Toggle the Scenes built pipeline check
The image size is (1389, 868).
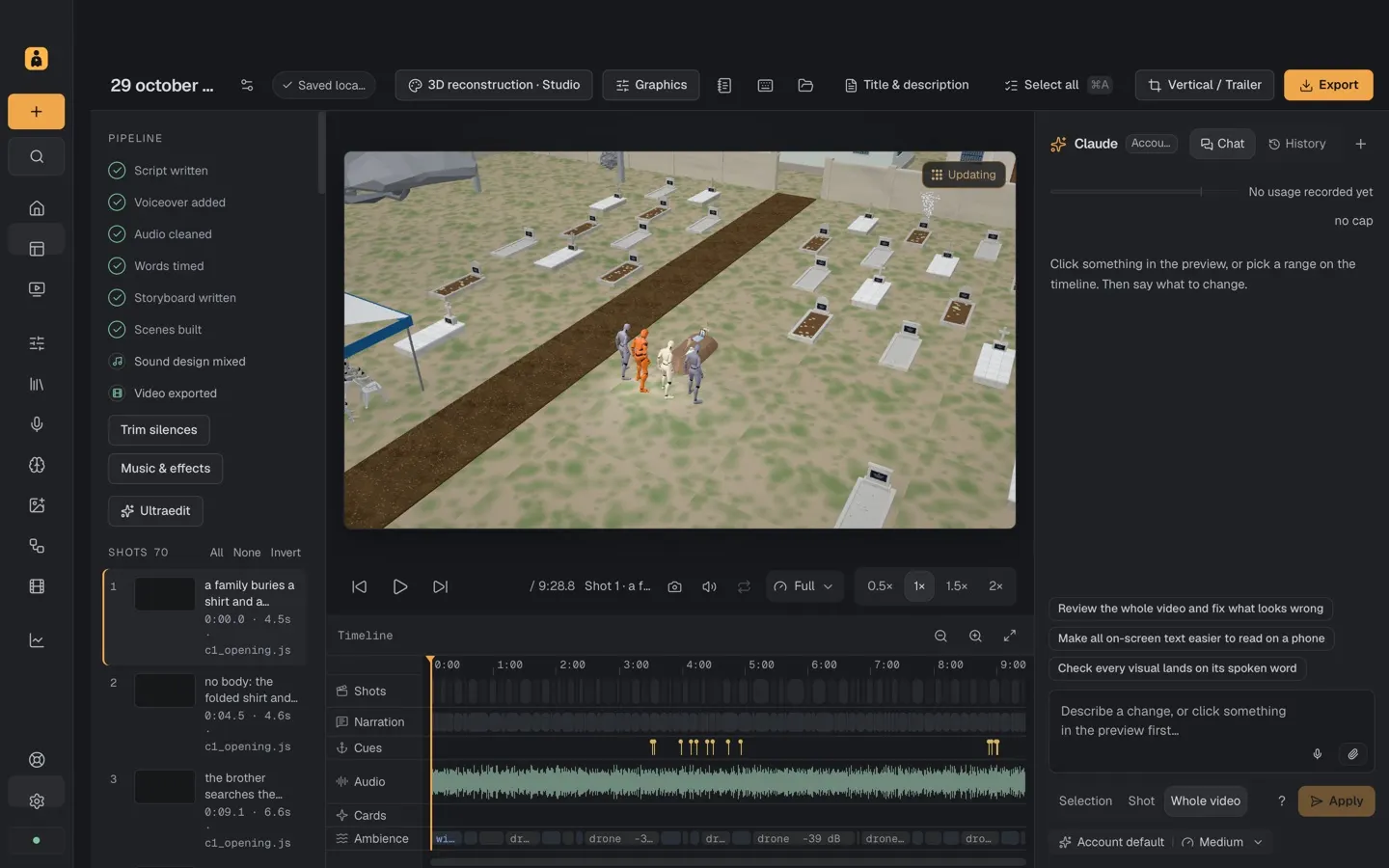pyautogui.click(x=117, y=330)
